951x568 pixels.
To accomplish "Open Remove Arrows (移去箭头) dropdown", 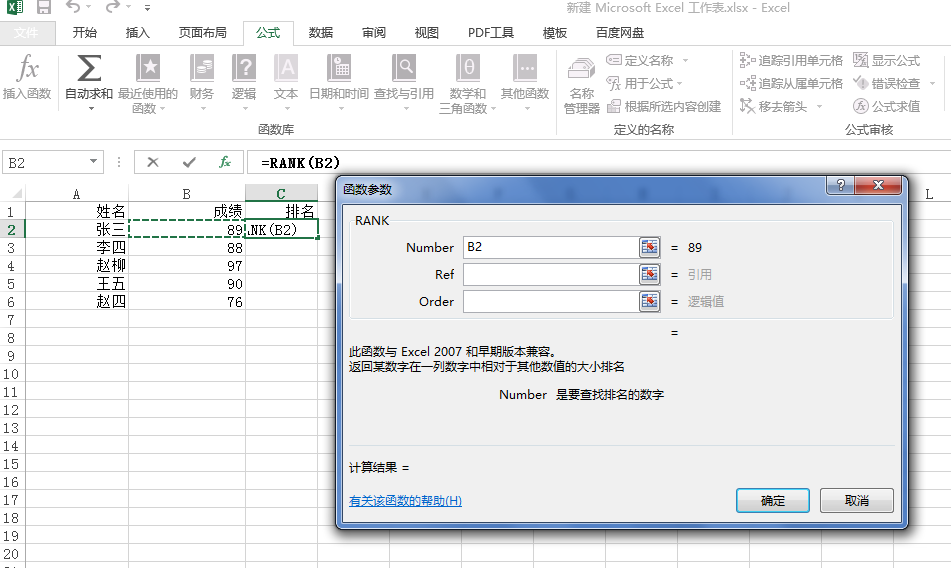I will click(x=819, y=107).
